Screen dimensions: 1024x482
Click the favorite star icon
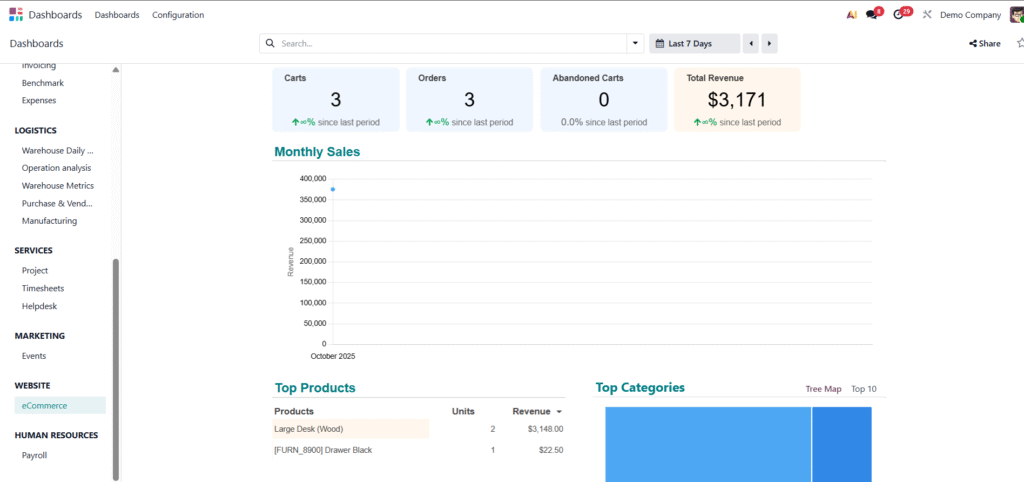tap(1020, 43)
